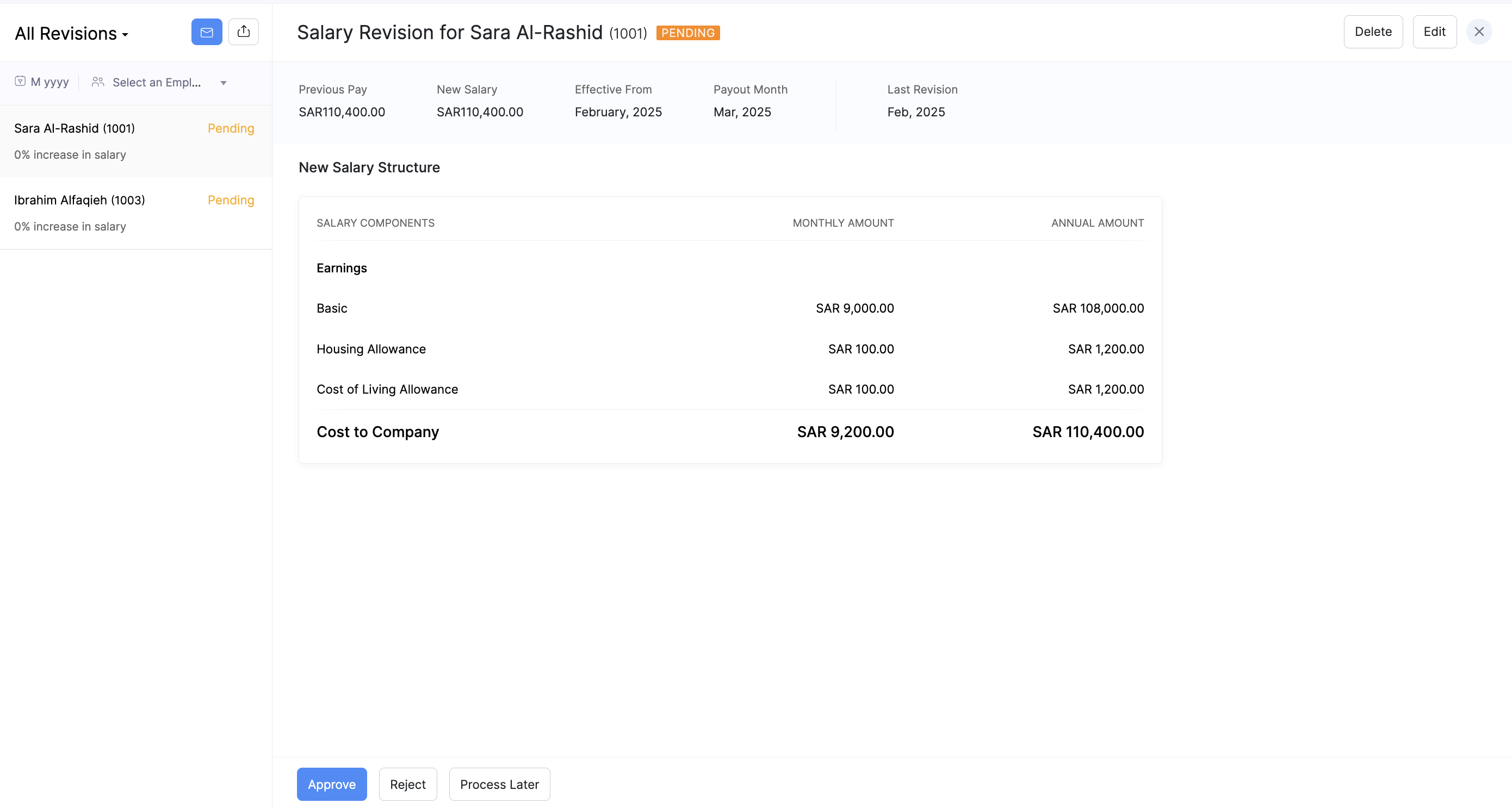This screenshot has width=1512, height=809.
Task: Click Pending status of Ibrahim Alfaqieh
Action: [x=231, y=200]
